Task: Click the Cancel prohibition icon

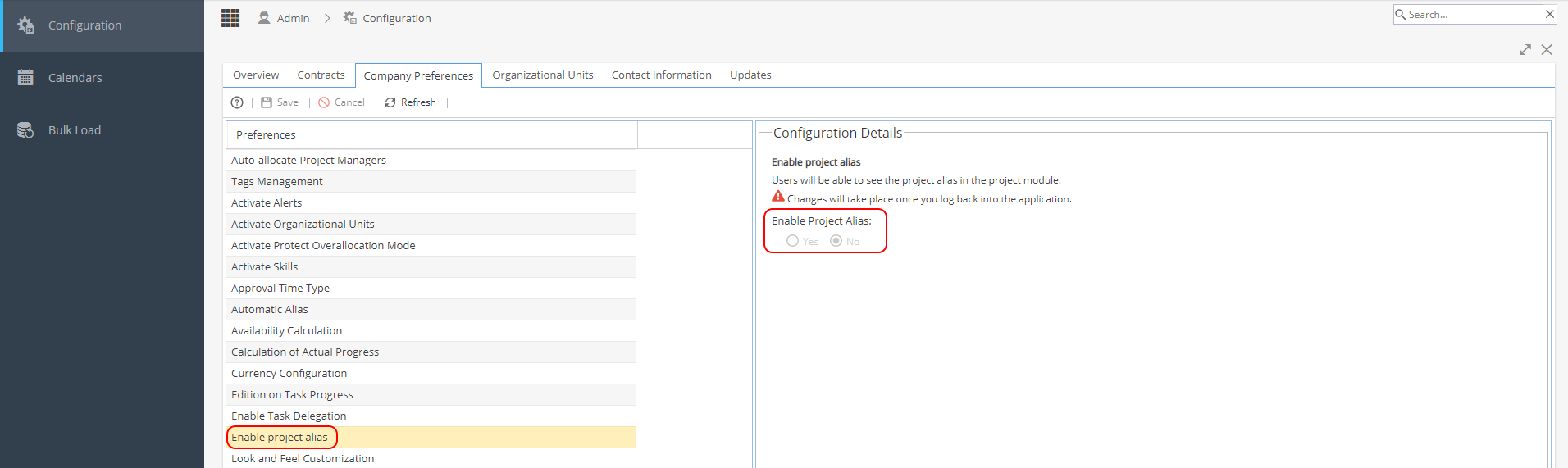Action: [x=324, y=102]
